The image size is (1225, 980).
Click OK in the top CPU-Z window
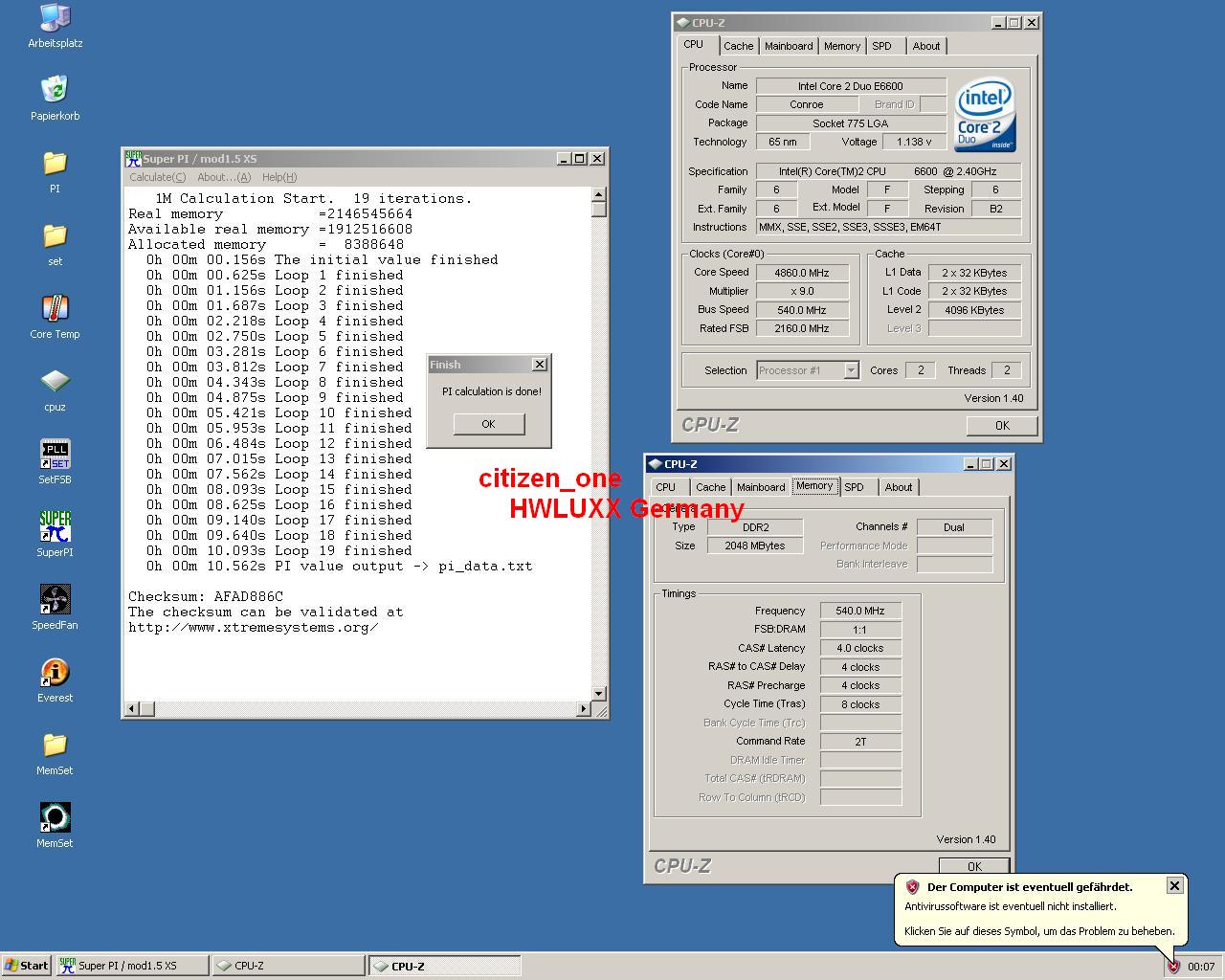pyautogui.click(x=1002, y=426)
